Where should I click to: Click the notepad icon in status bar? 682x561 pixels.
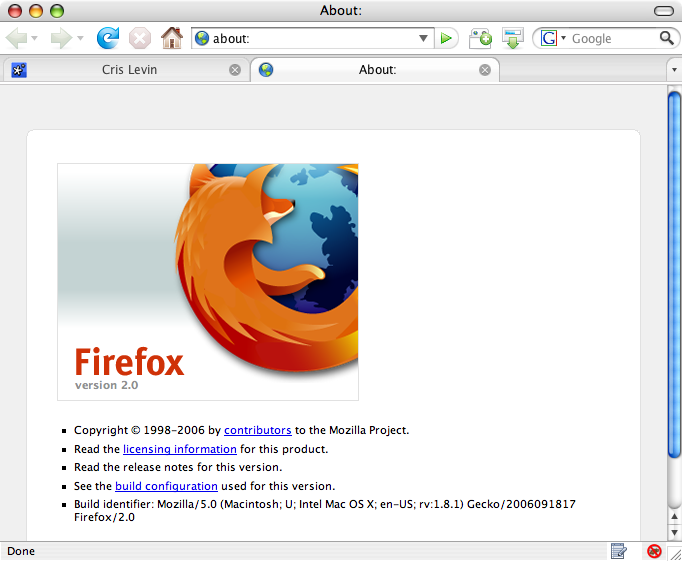pyautogui.click(x=618, y=551)
